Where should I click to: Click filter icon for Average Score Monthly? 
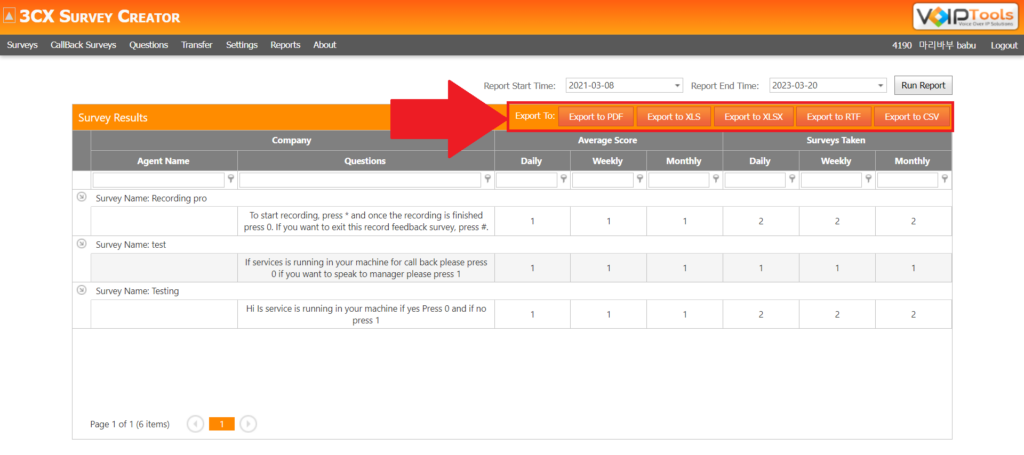click(x=716, y=180)
